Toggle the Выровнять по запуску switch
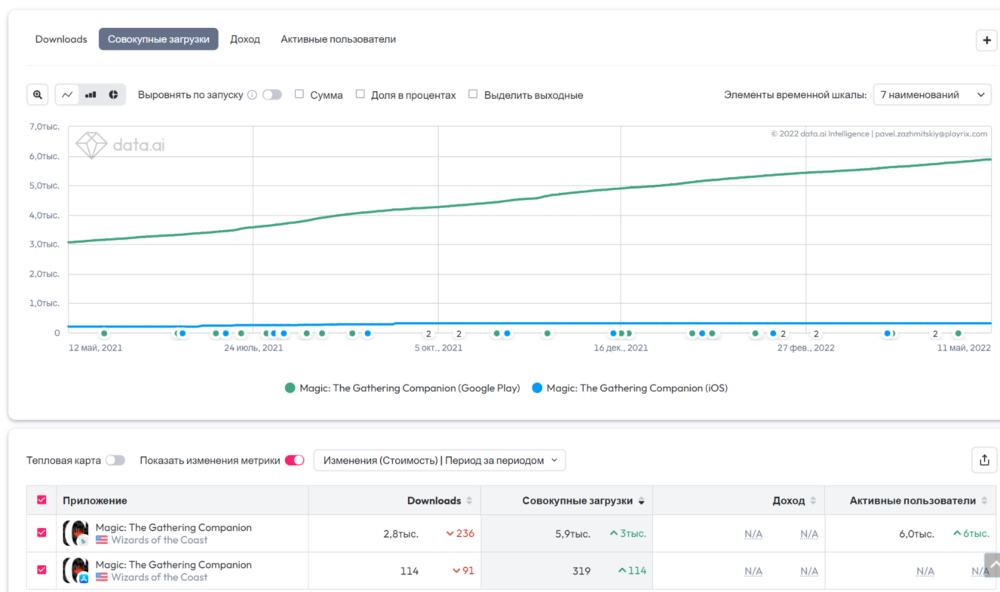The height and width of the screenshot is (592, 1000). [x=272, y=95]
